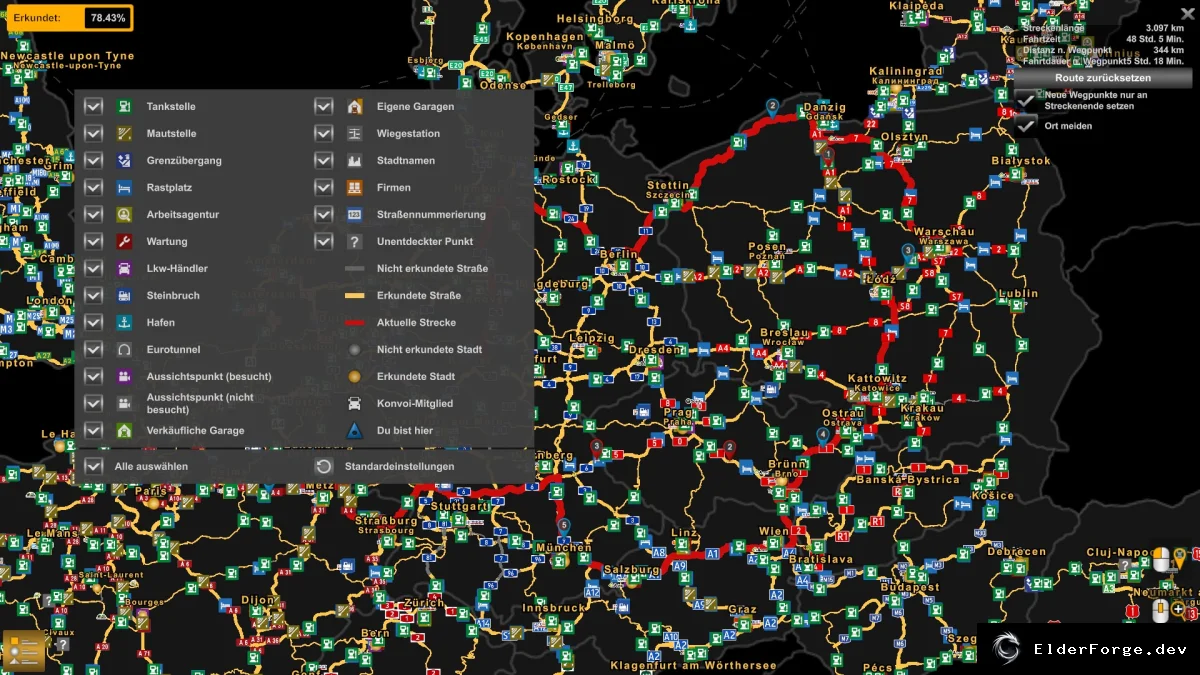Viewport: 1200px width, 675px height.
Task: Click the Streckenlänge value '3.097 km'
Action: [x=1164, y=28]
